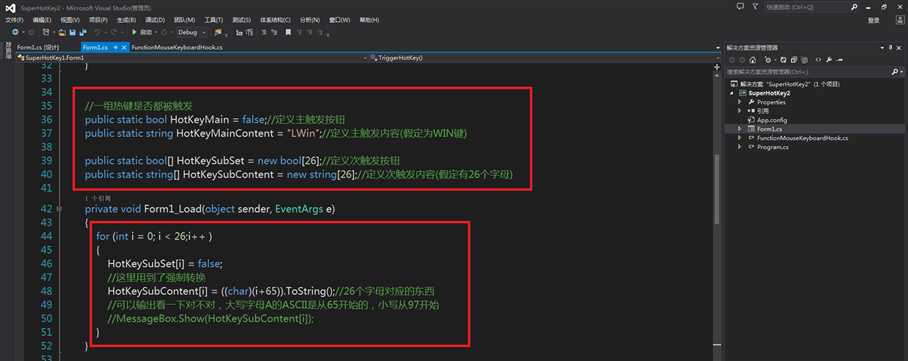Click the Open File toolbar icon

click(62, 32)
